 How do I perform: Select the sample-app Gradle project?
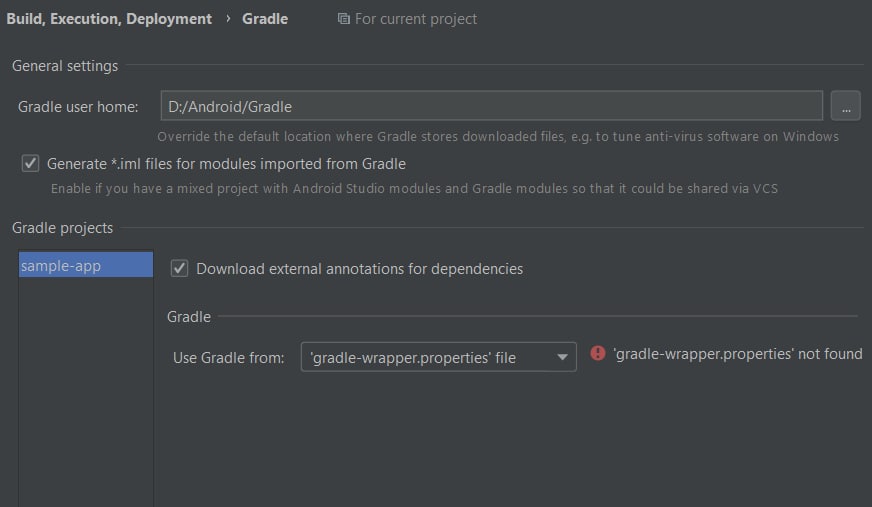[86, 265]
